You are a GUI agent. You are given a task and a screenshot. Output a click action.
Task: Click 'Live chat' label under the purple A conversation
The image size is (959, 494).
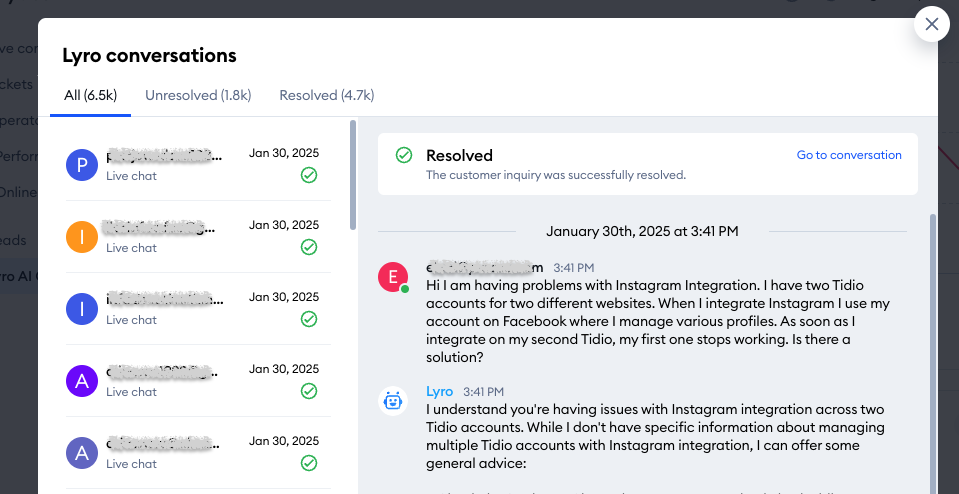click(131, 392)
